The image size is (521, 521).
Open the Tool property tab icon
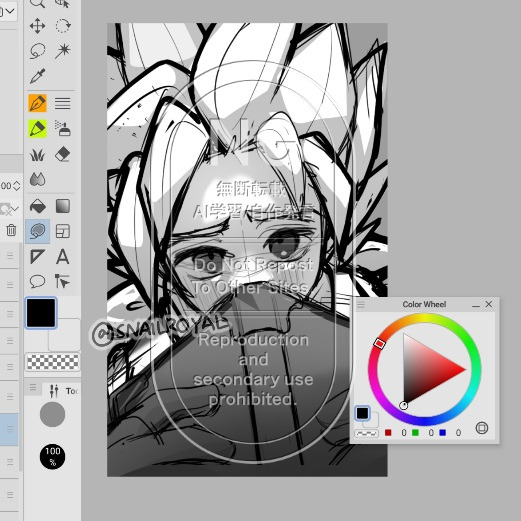tap(54, 391)
